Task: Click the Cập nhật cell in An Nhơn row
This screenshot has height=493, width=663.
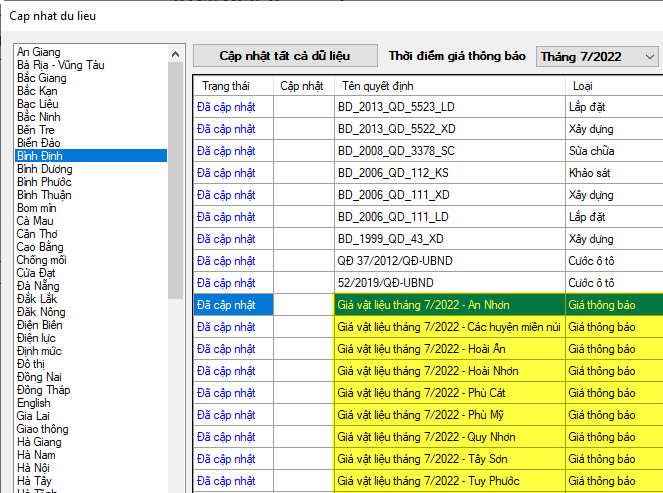Action: click(303, 305)
